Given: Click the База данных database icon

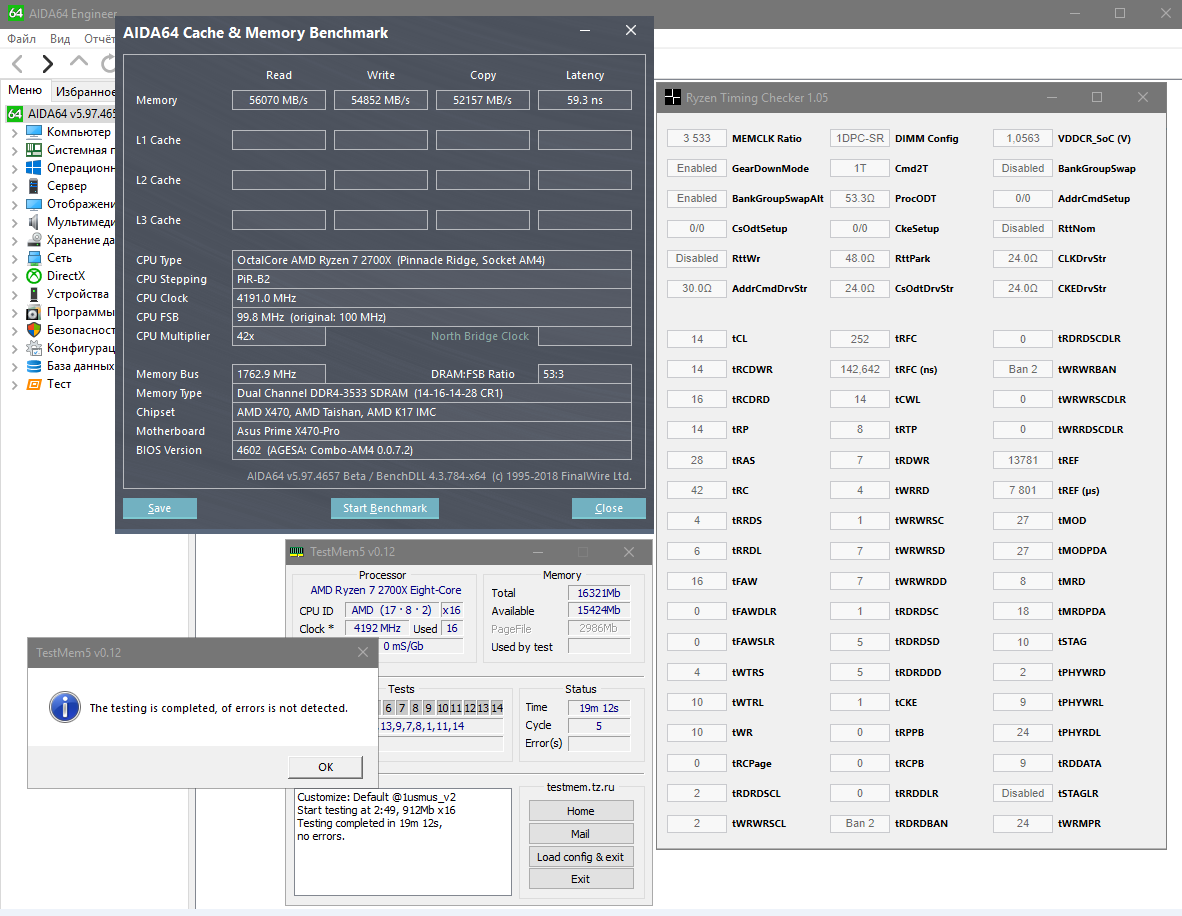Looking at the screenshot, I should (x=34, y=366).
